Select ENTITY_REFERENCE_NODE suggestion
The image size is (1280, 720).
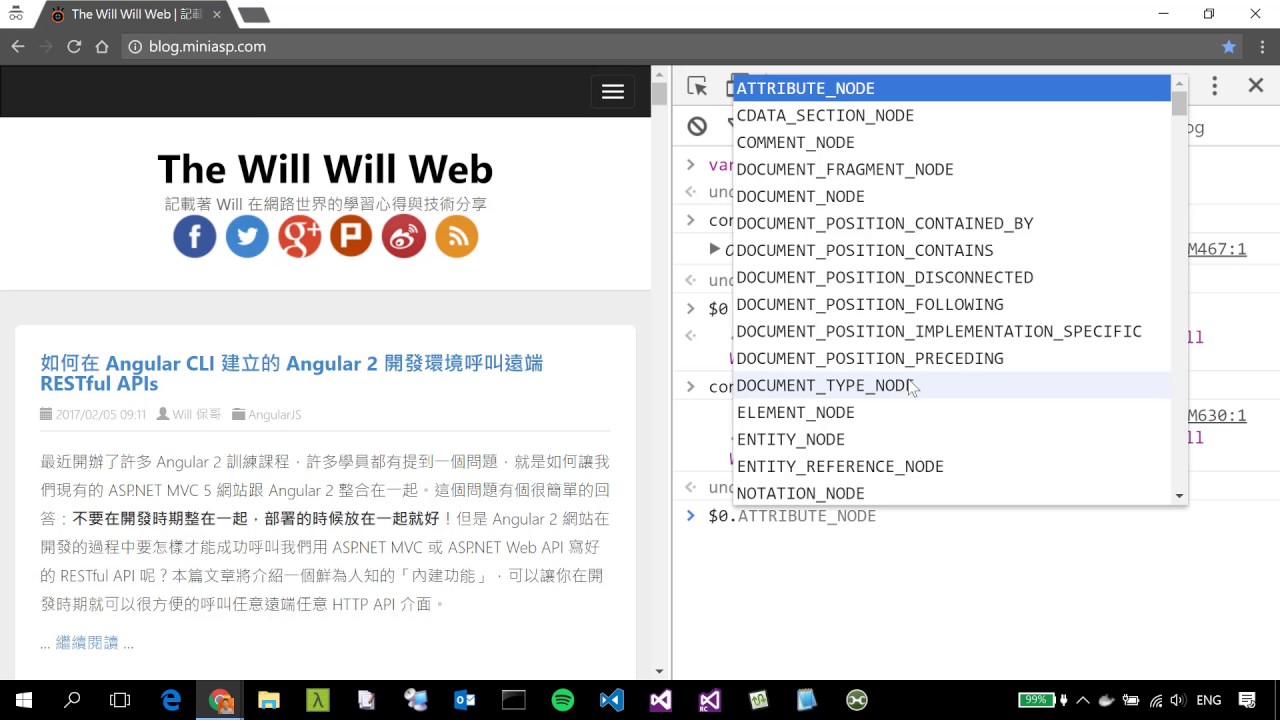952,466
